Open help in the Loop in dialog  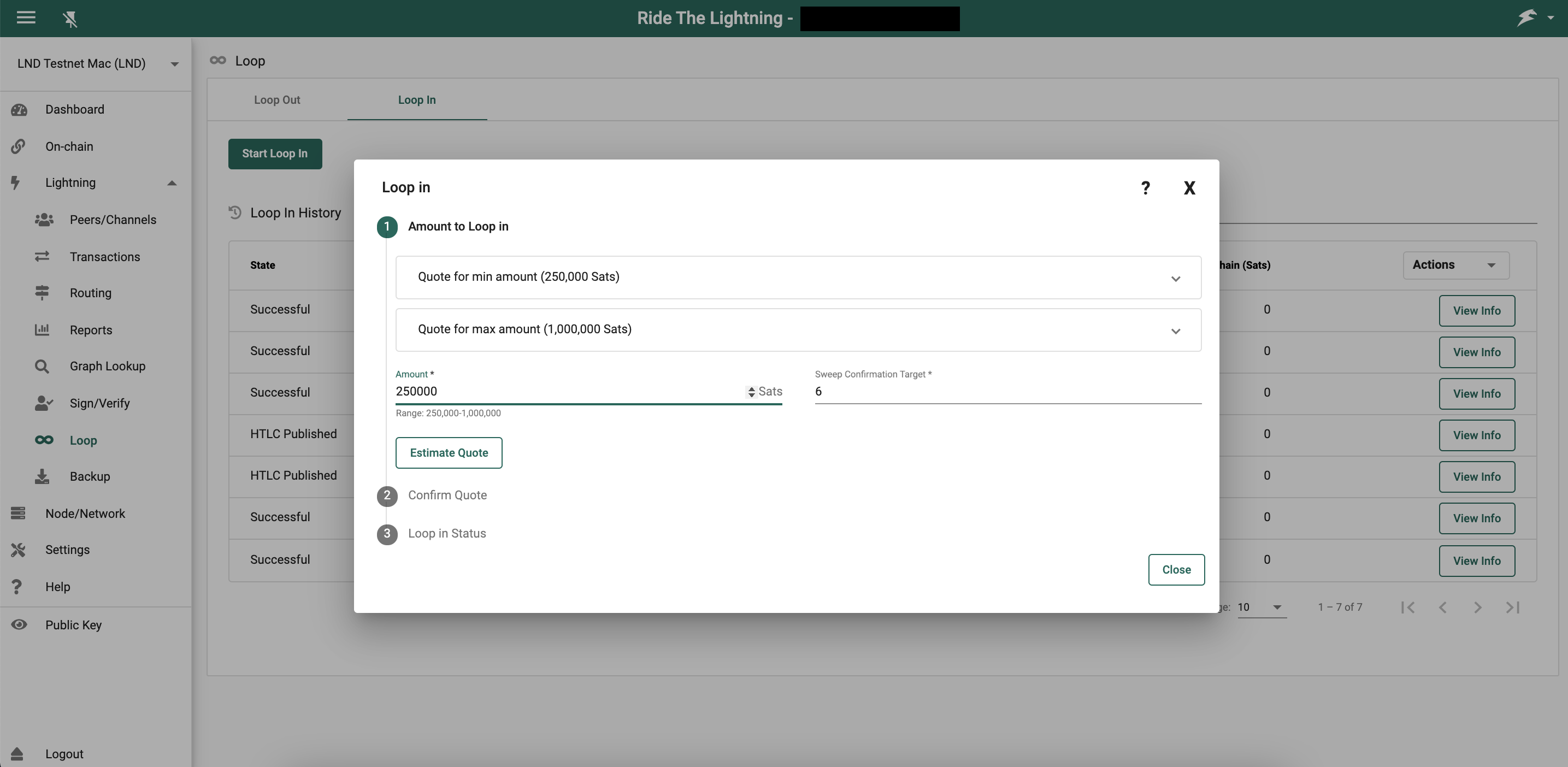pyautogui.click(x=1146, y=188)
